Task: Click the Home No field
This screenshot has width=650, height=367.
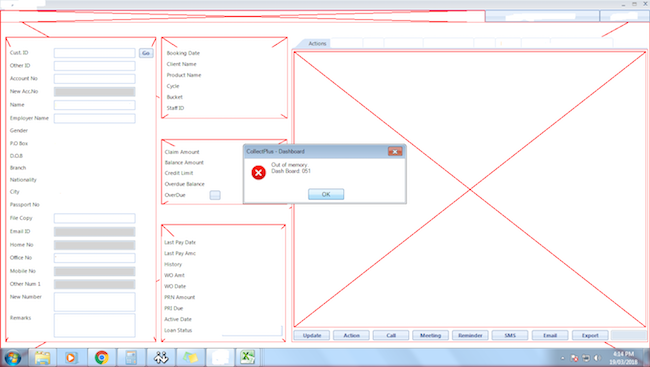Action: 95,245
